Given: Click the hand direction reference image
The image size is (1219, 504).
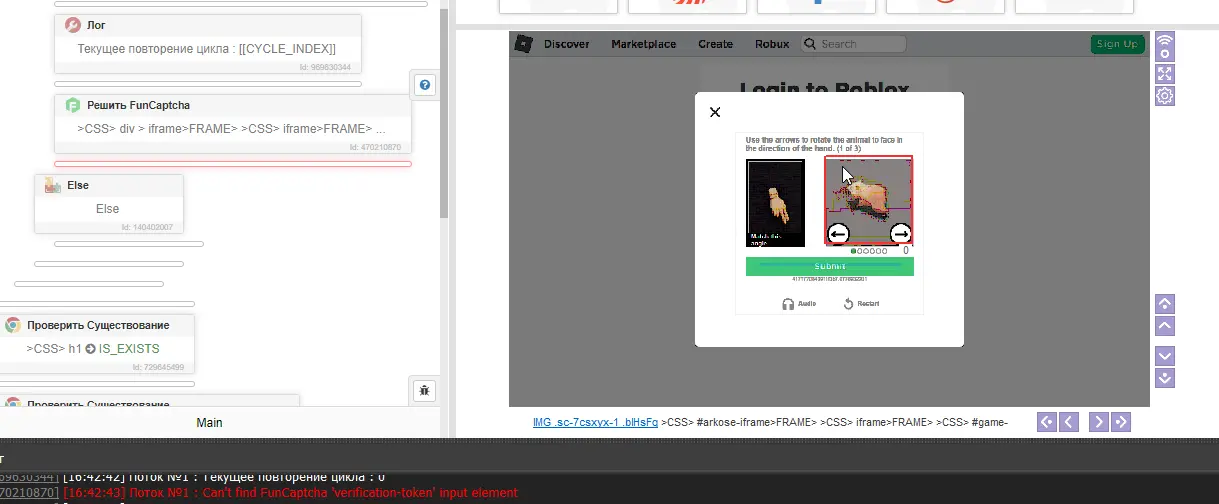Looking at the screenshot, I should [776, 202].
